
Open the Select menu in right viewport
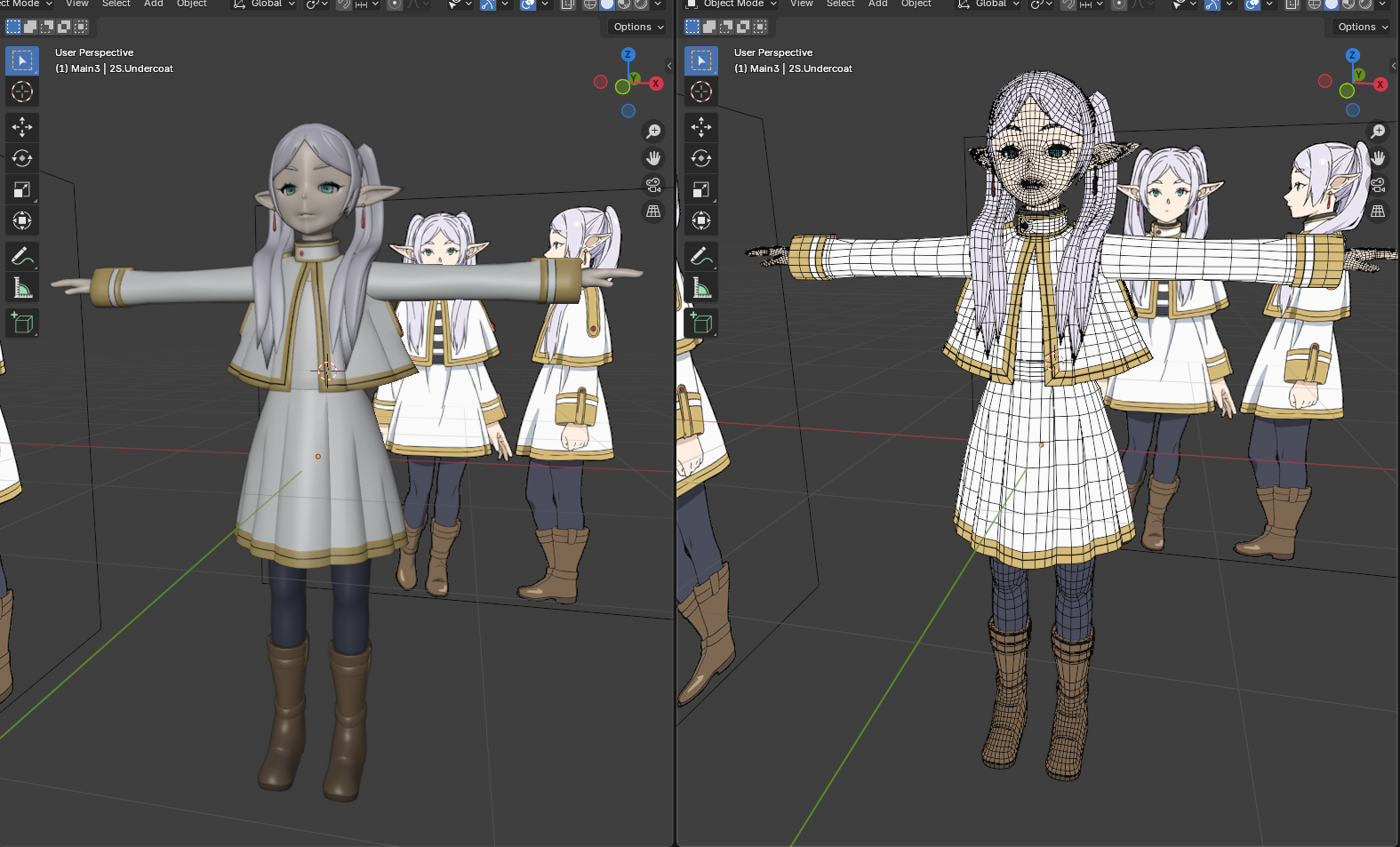pos(840,4)
